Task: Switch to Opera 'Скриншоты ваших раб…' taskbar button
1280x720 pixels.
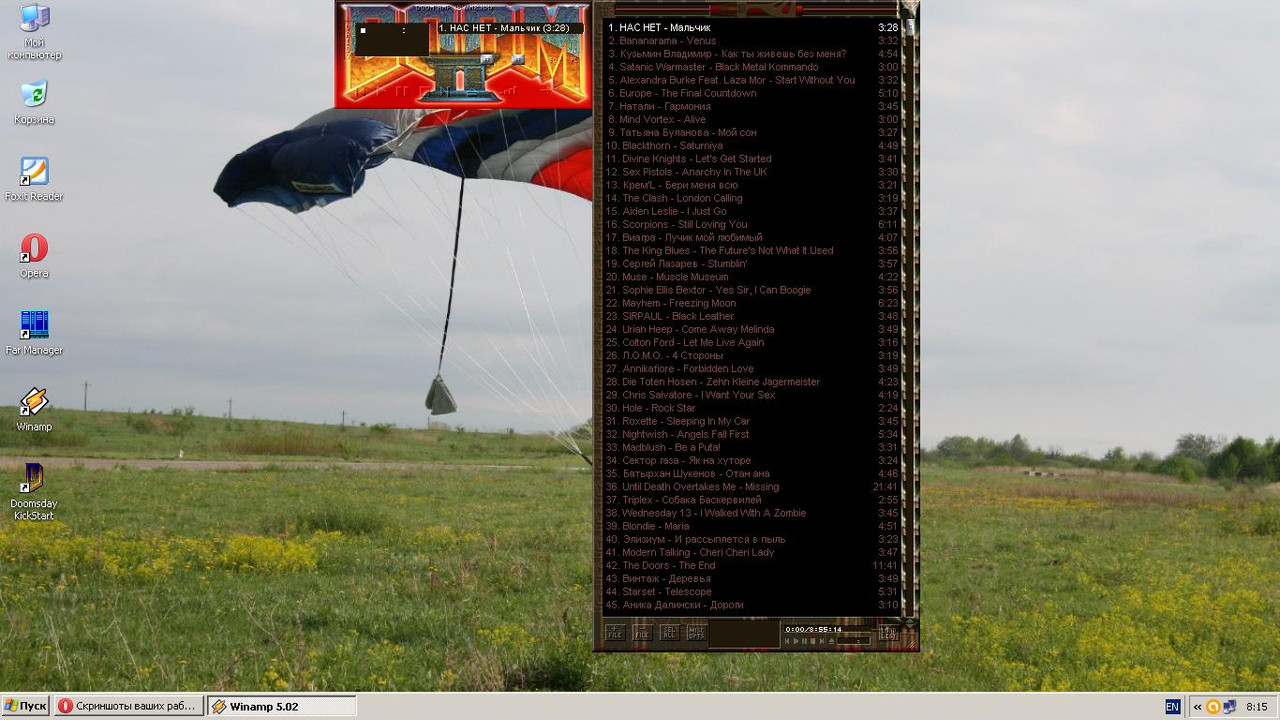Action: (129, 706)
